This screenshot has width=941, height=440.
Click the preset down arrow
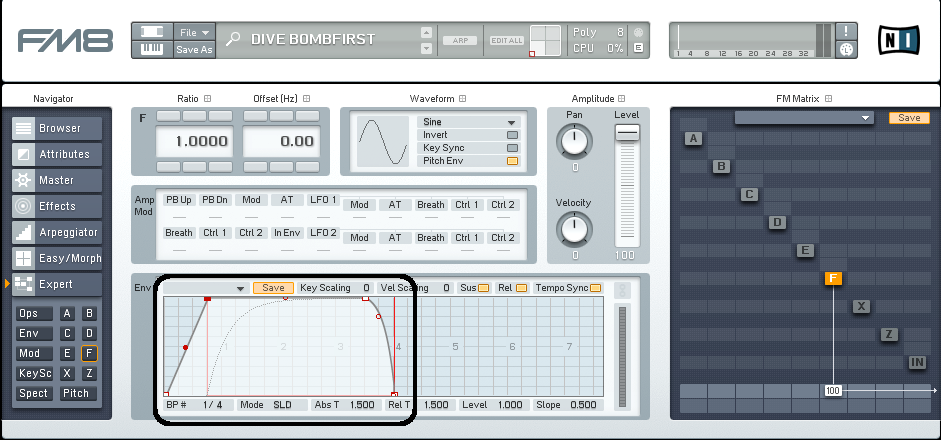(426, 48)
